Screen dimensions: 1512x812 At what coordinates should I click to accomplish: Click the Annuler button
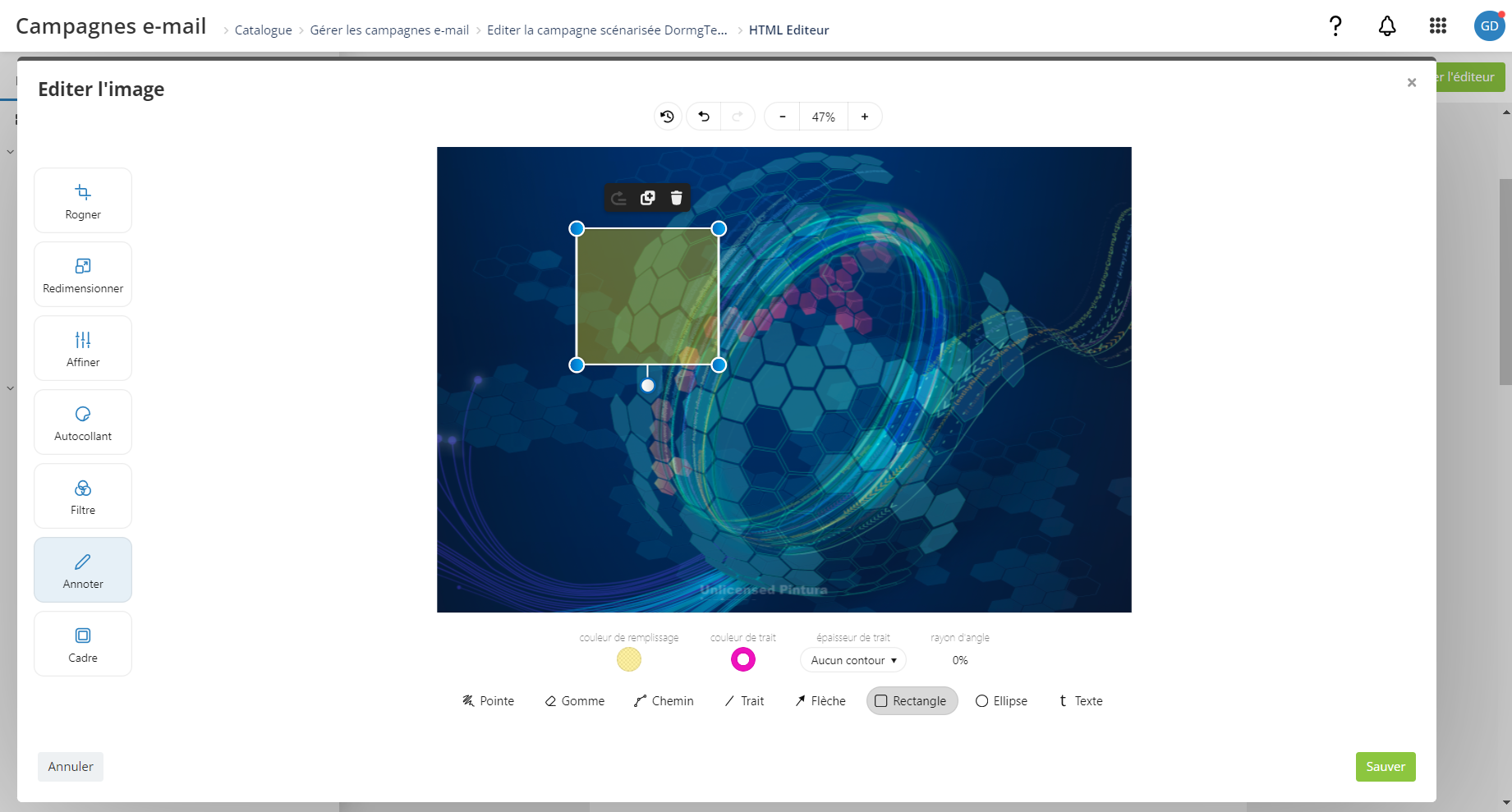(71, 767)
